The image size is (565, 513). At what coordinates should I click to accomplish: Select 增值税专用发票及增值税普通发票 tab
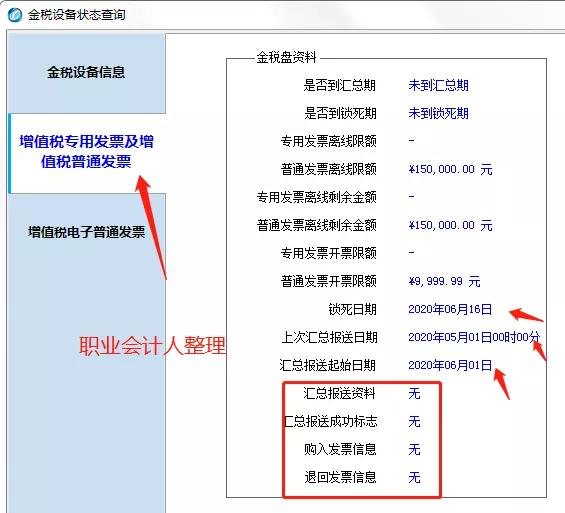[x=86, y=152]
